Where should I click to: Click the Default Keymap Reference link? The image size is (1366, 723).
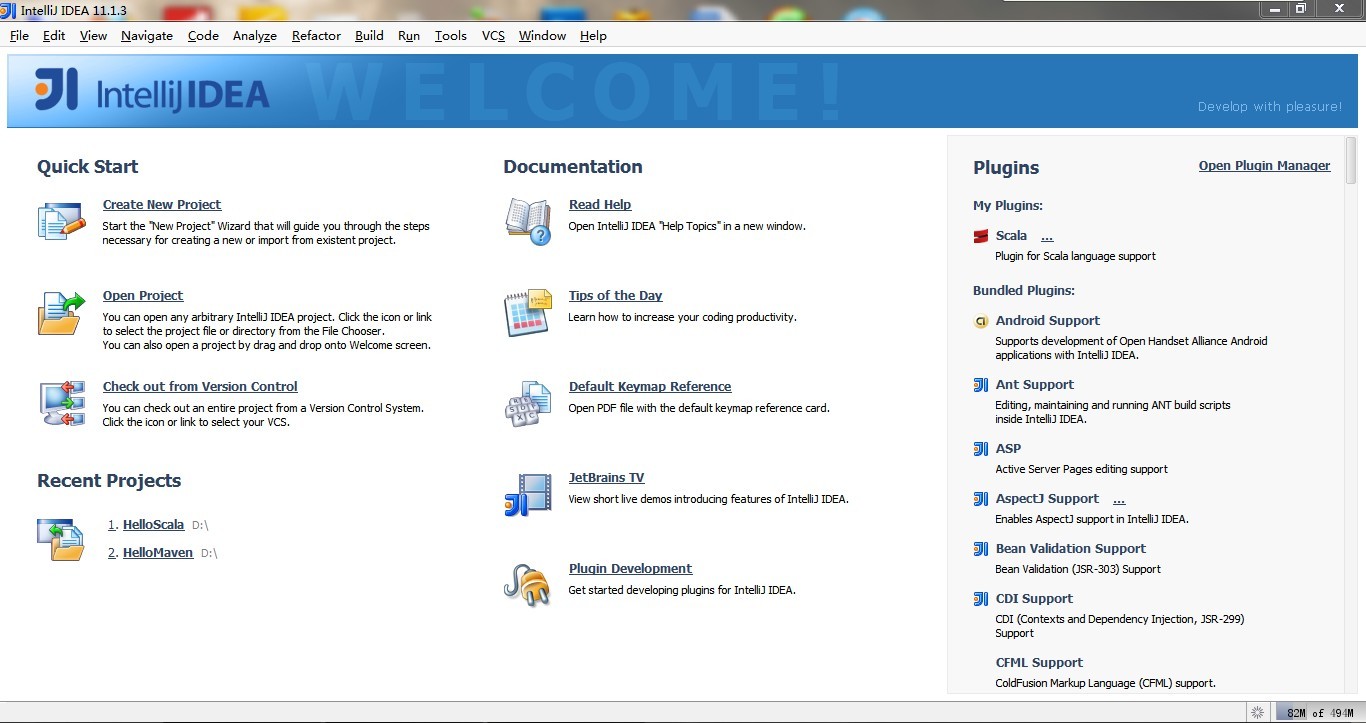(x=650, y=387)
